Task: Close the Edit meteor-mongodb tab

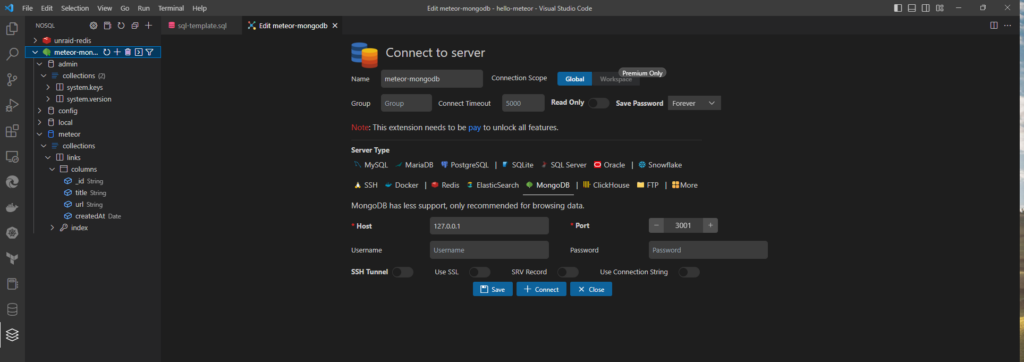Action: click(335, 25)
